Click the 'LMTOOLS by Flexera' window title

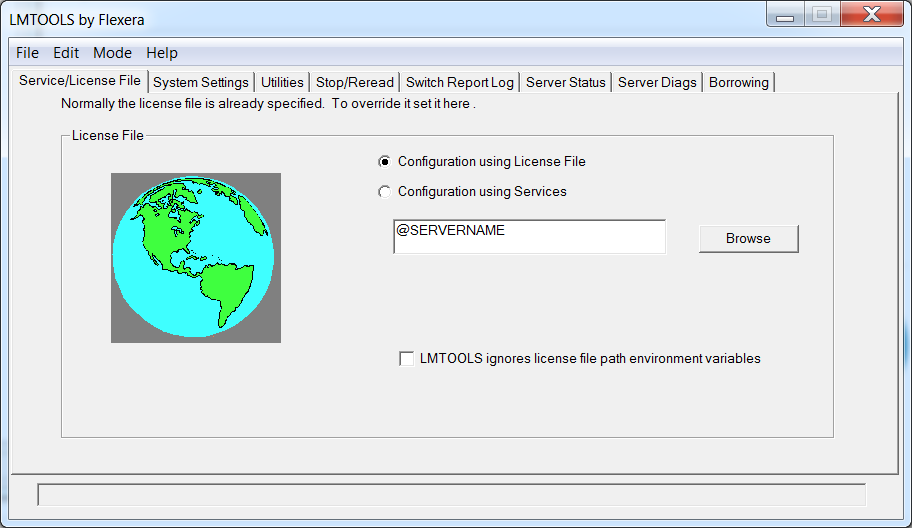coord(77,20)
